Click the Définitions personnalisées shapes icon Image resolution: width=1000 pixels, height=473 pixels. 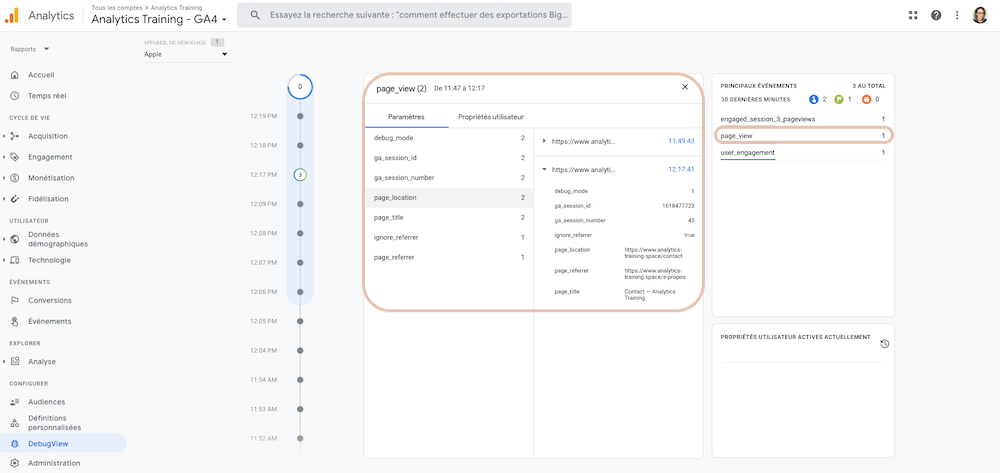click(x=15, y=423)
